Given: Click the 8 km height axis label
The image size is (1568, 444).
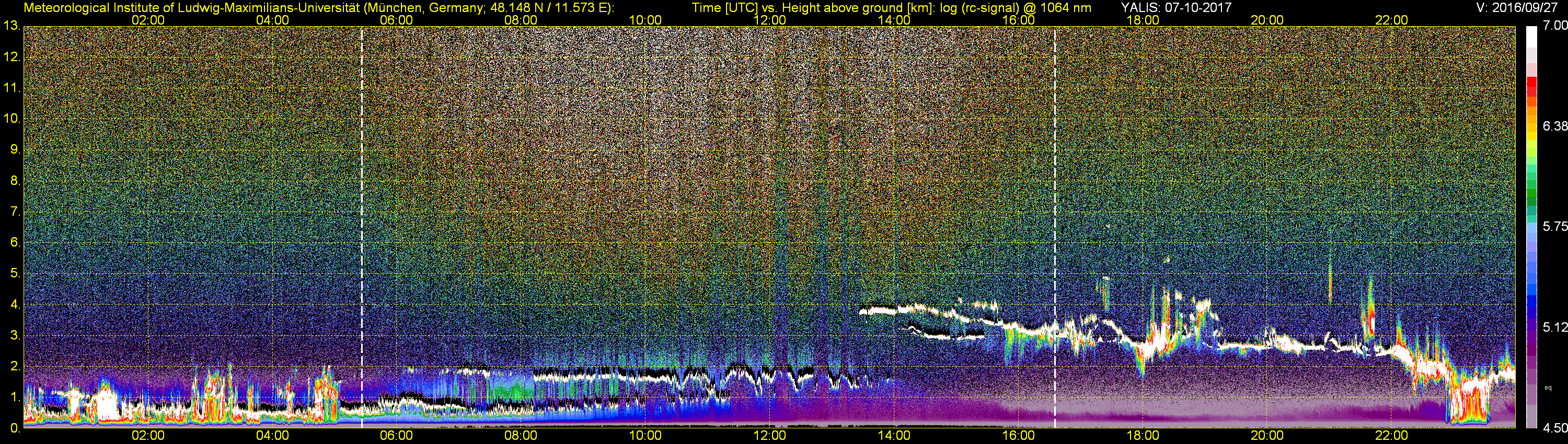Looking at the screenshot, I should [14, 181].
